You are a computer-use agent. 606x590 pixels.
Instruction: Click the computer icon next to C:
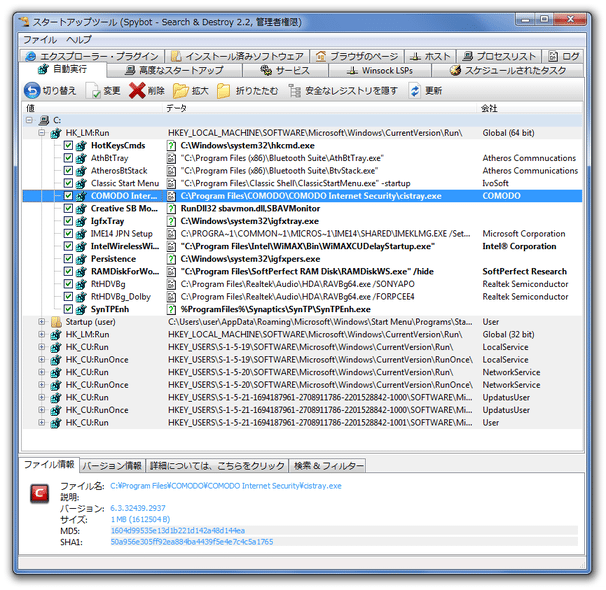(44, 120)
